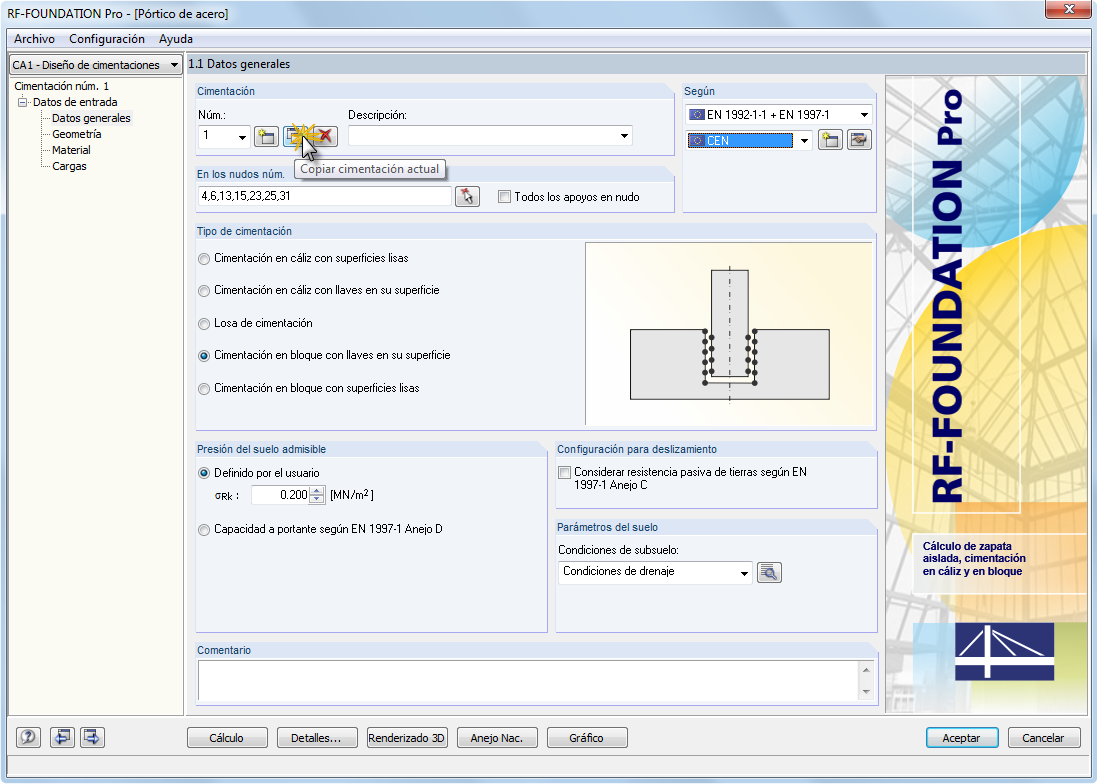
Task: Click Comentario scrollbar down arrow
Action: pos(866,692)
